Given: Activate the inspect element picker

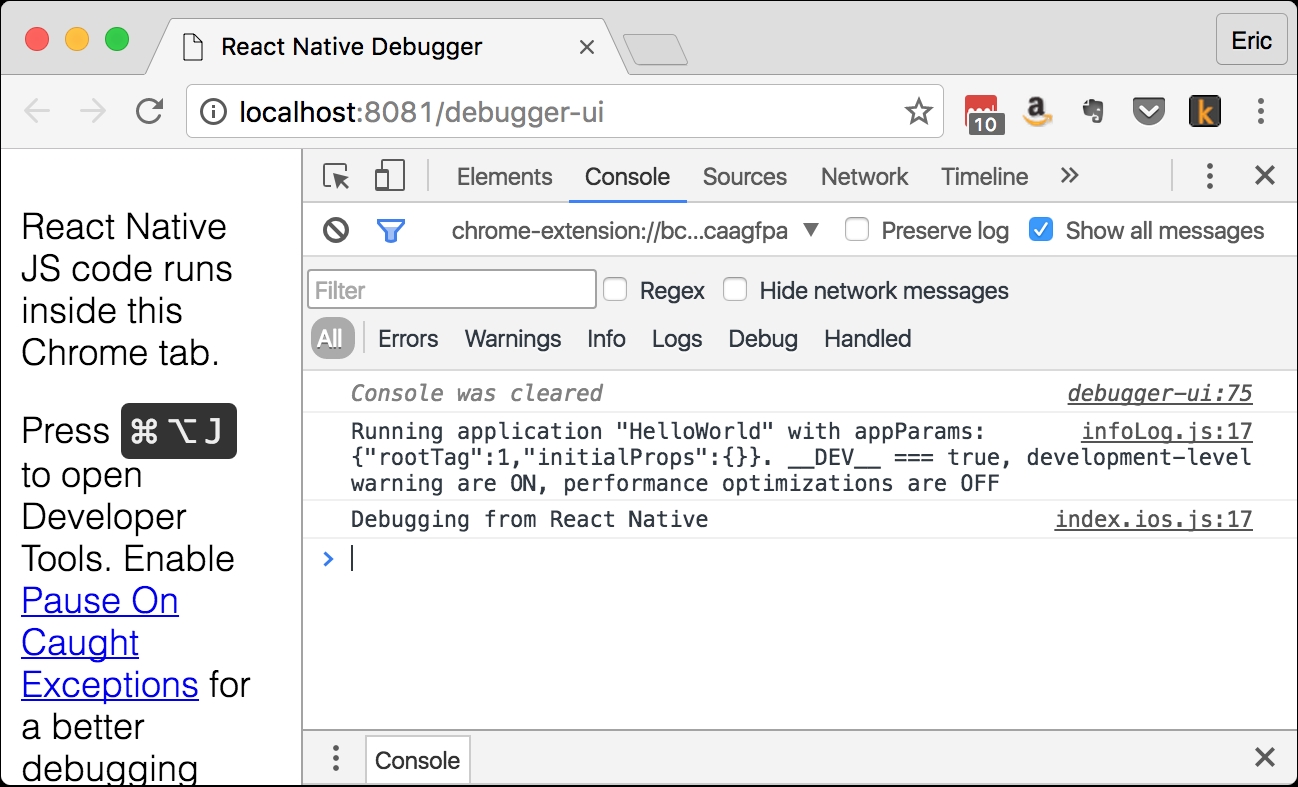Looking at the screenshot, I should (336, 177).
